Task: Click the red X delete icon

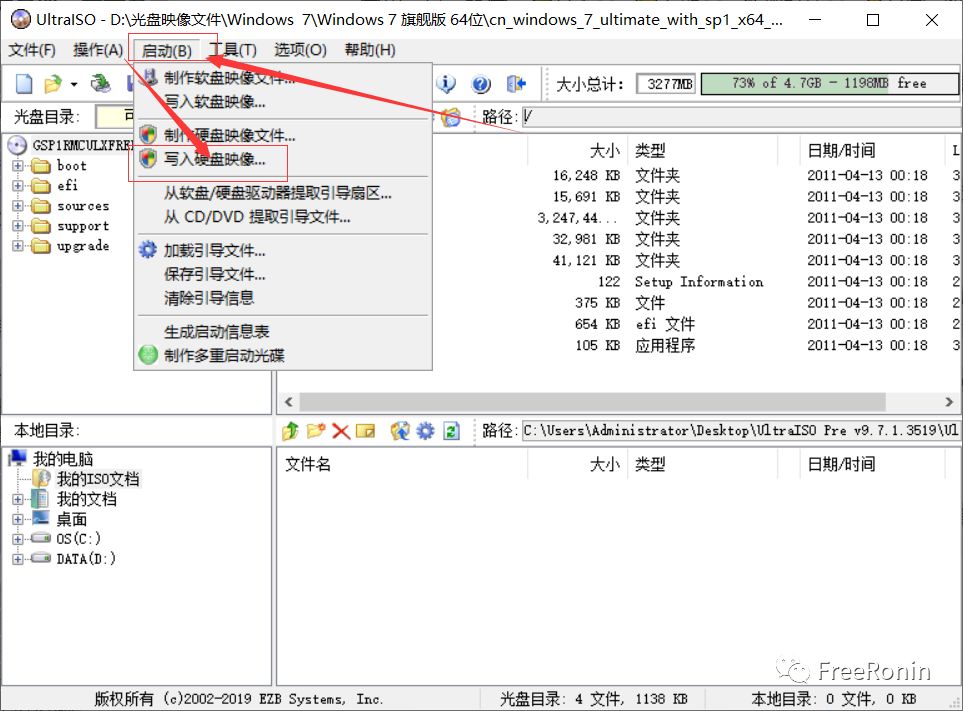Action: (x=341, y=431)
